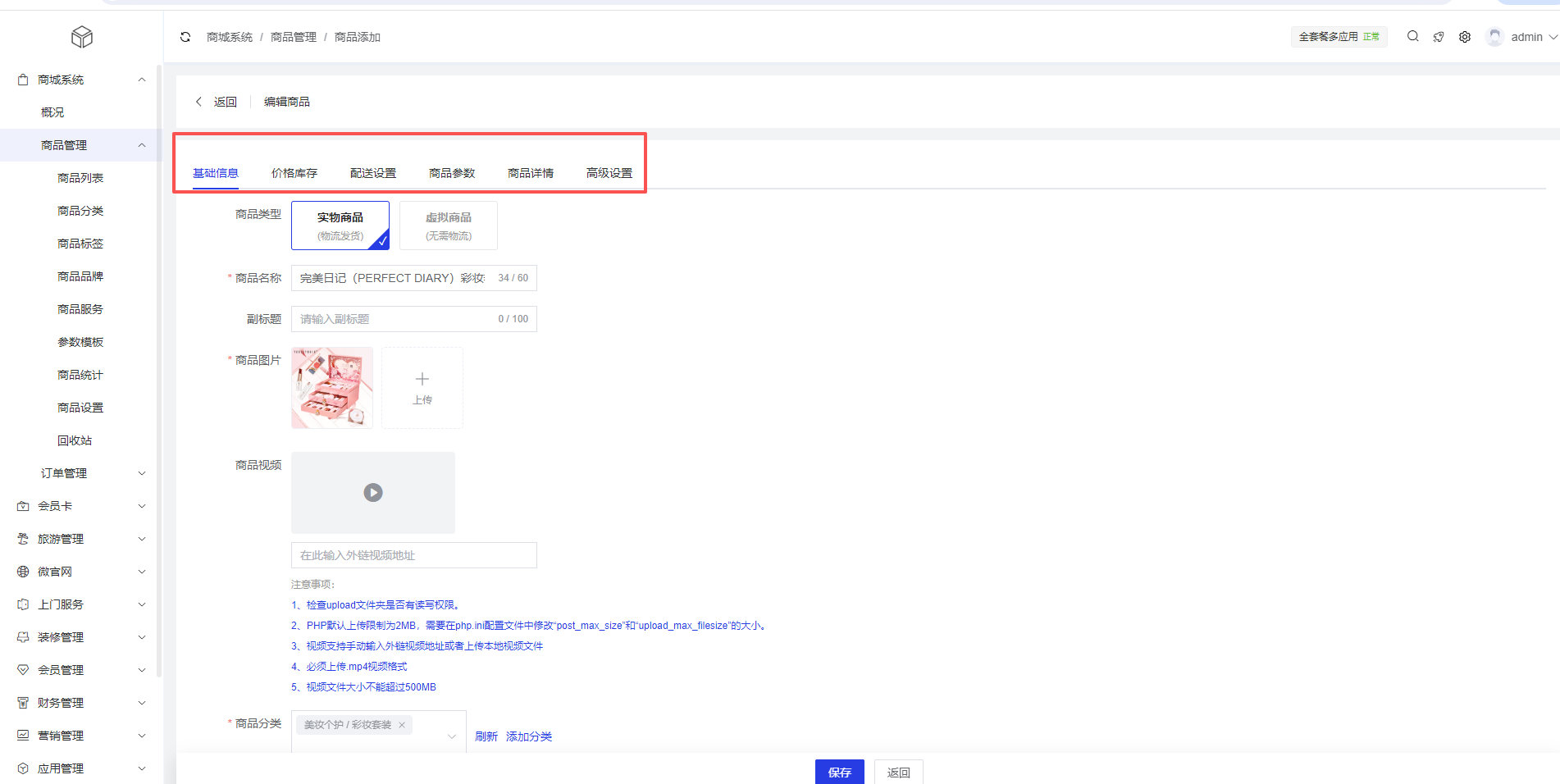Switch to the 商品详情 tab
The image size is (1560, 784).
click(x=531, y=173)
